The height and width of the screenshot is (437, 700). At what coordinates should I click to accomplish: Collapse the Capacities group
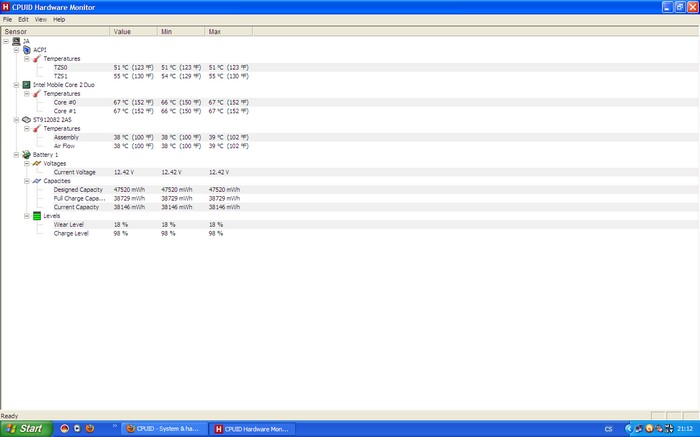coord(27,181)
